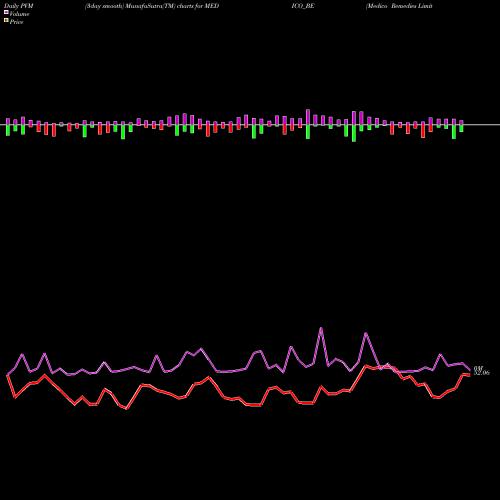
Task: Select the 'Volume' legend label
Action: pos(19,14)
